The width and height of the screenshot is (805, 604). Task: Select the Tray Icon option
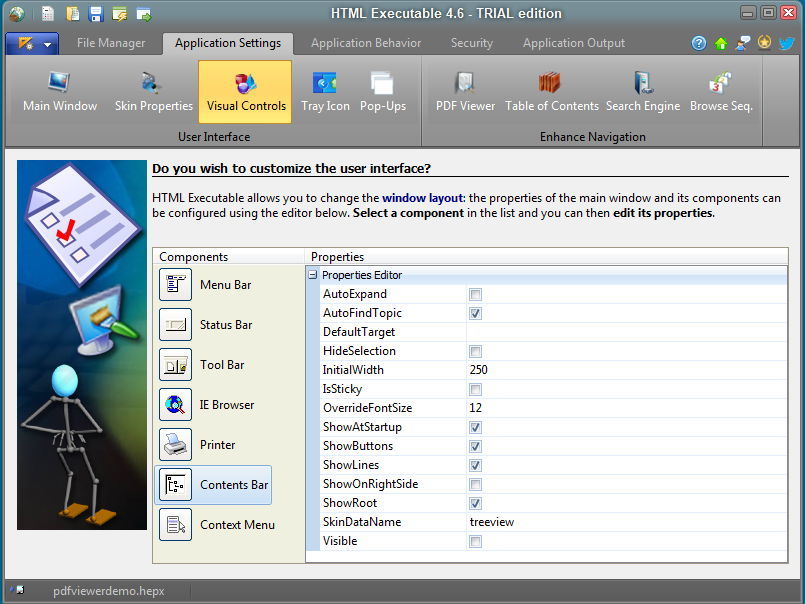click(x=325, y=92)
